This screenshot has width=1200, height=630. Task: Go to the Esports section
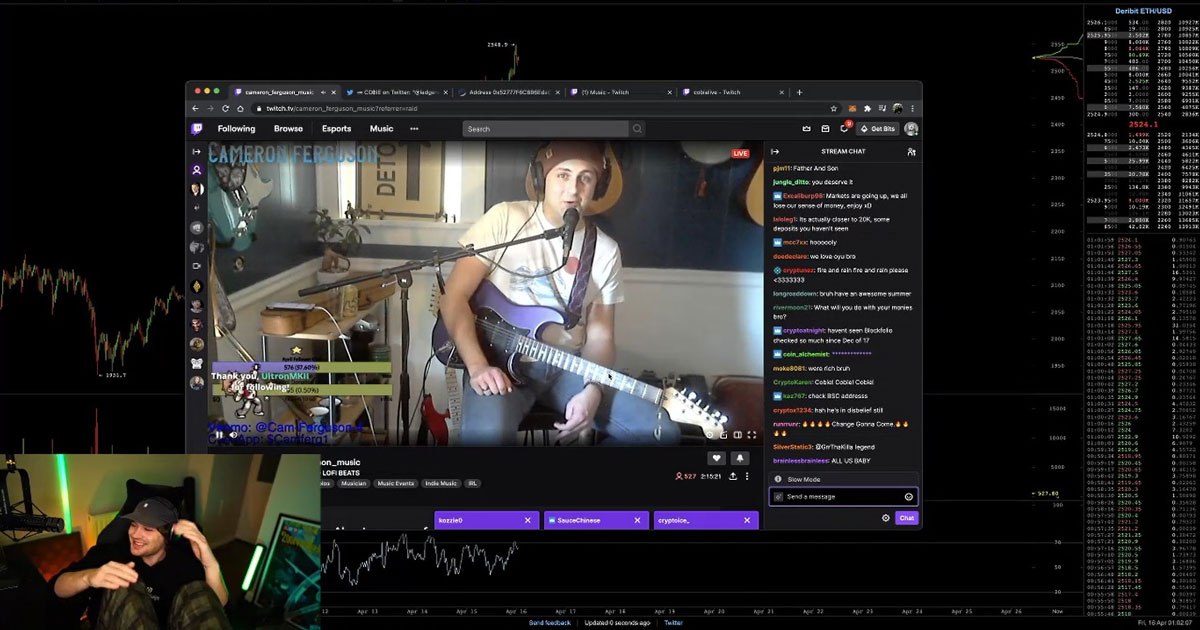tap(336, 129)
